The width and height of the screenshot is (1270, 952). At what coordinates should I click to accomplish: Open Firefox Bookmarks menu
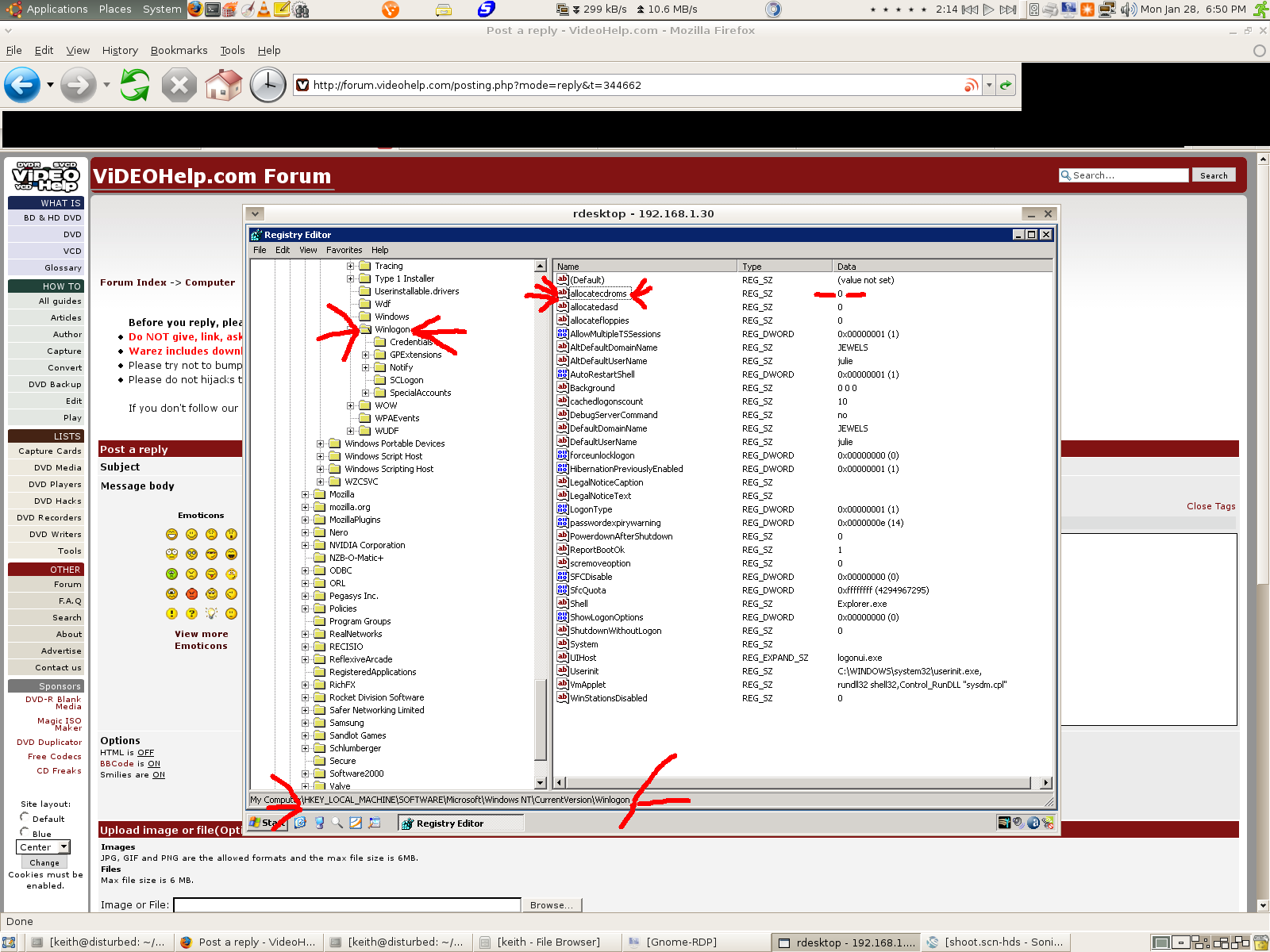(x=179, y=50)
